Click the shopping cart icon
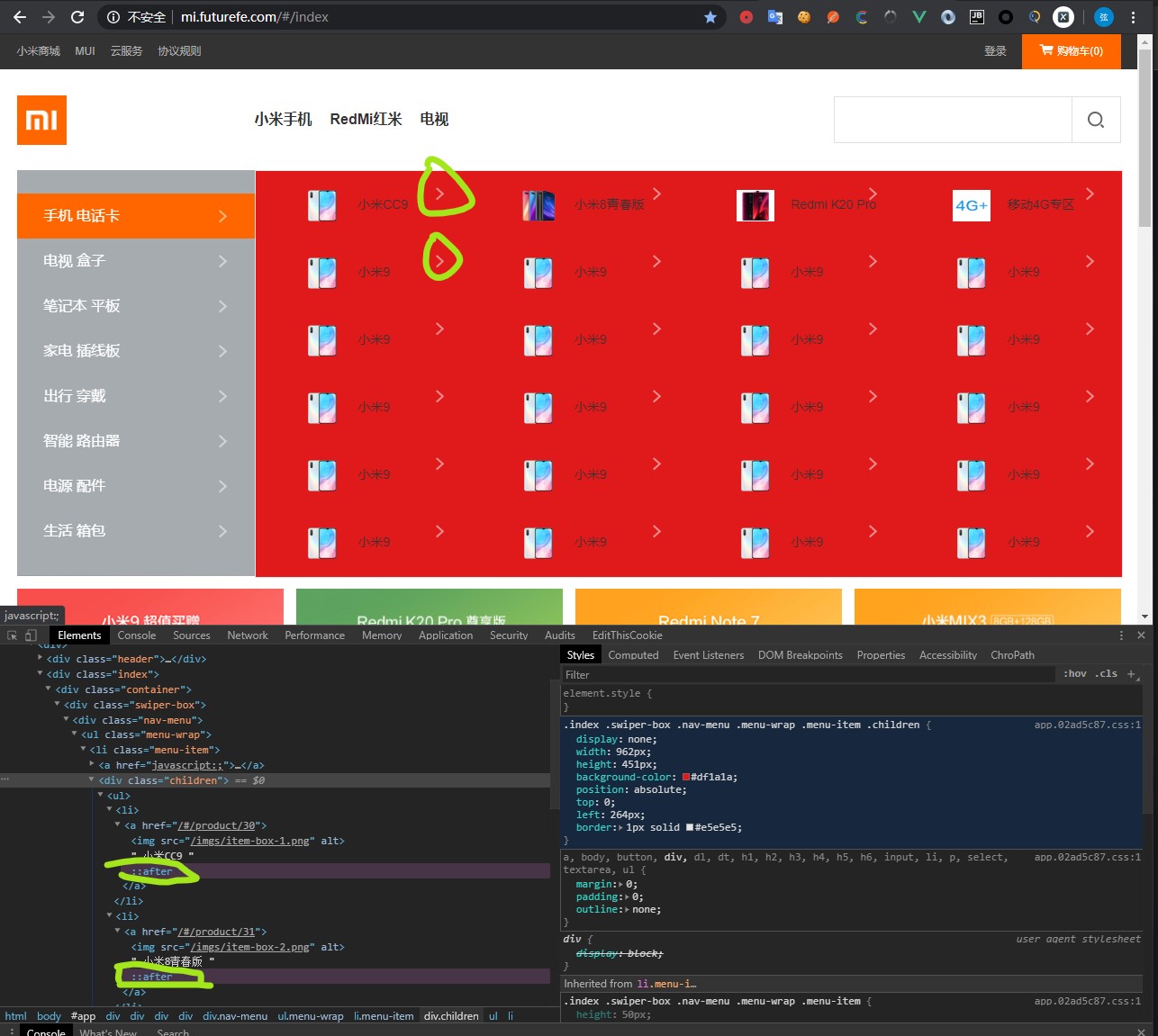Viewport: 1158px width, 1036px height. tap(1046, 50)
